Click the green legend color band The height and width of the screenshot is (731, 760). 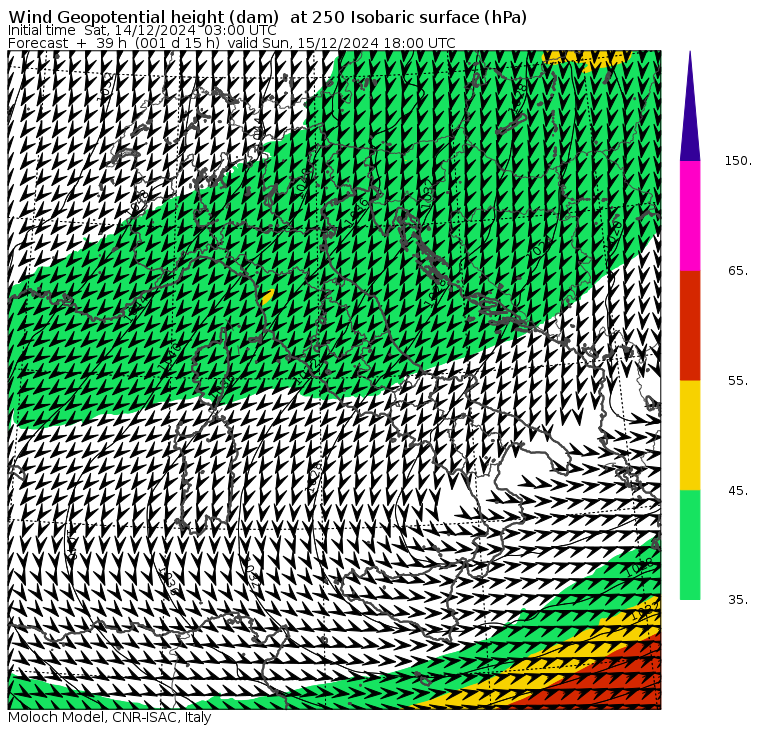pyautogui.click(x=690, y=545)
